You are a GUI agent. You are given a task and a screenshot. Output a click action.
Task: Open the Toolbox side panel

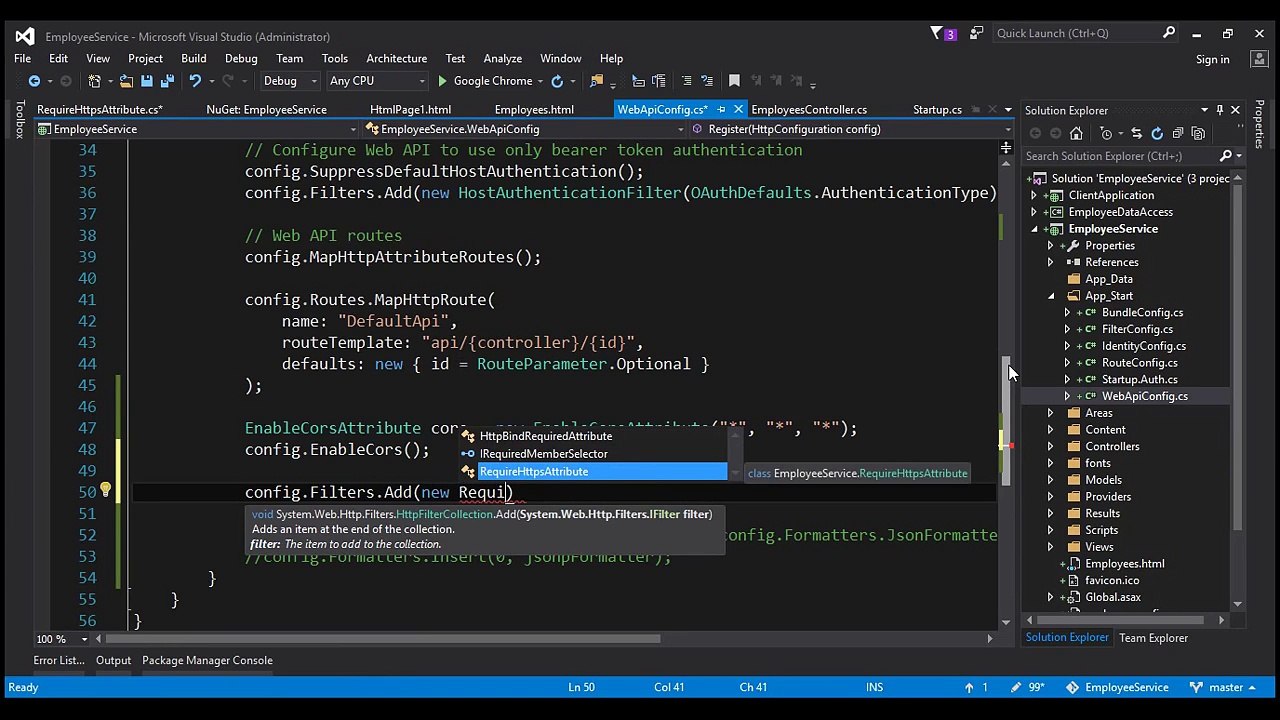tap(19, 120)
